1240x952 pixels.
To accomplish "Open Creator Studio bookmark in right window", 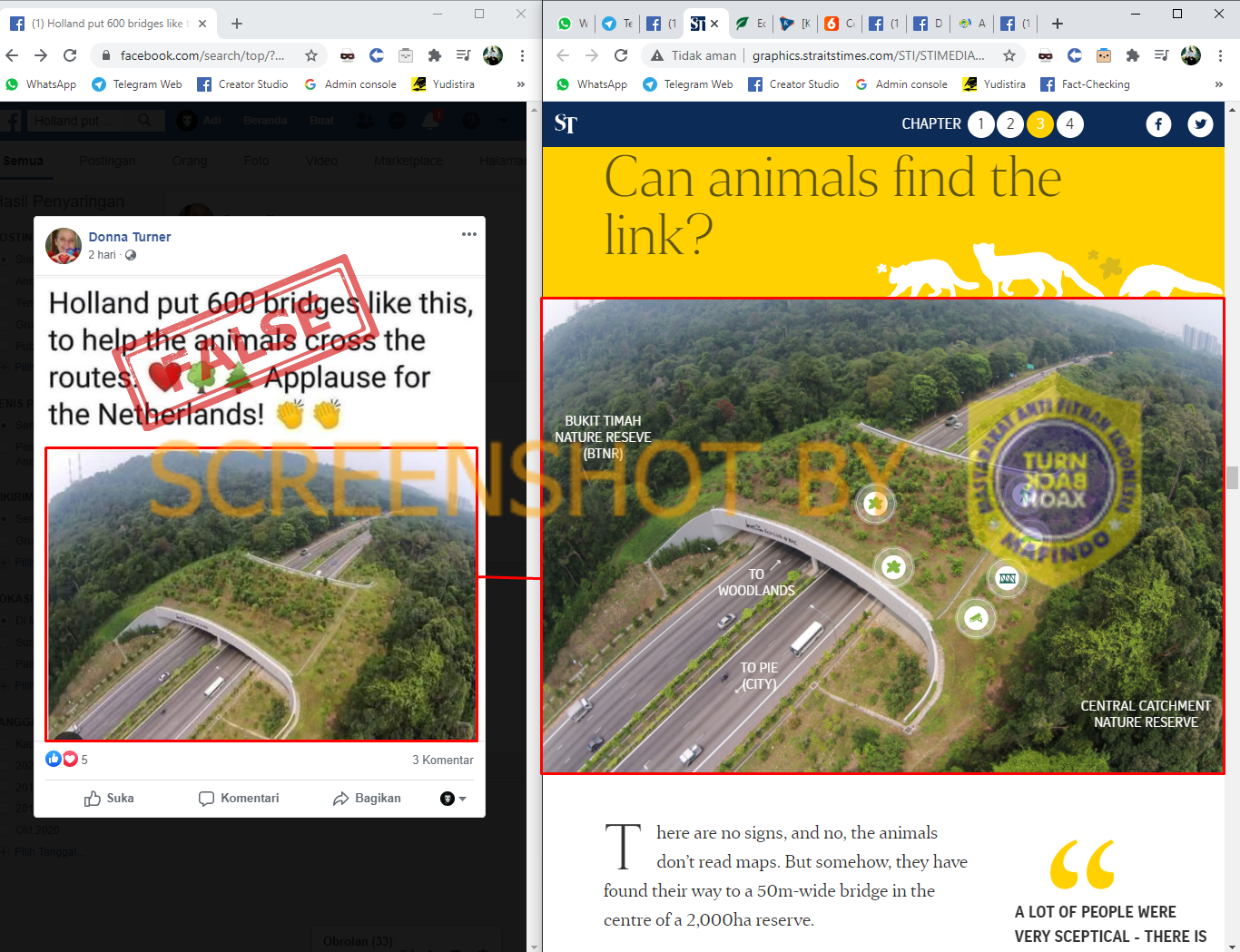I will click(793, 84).
